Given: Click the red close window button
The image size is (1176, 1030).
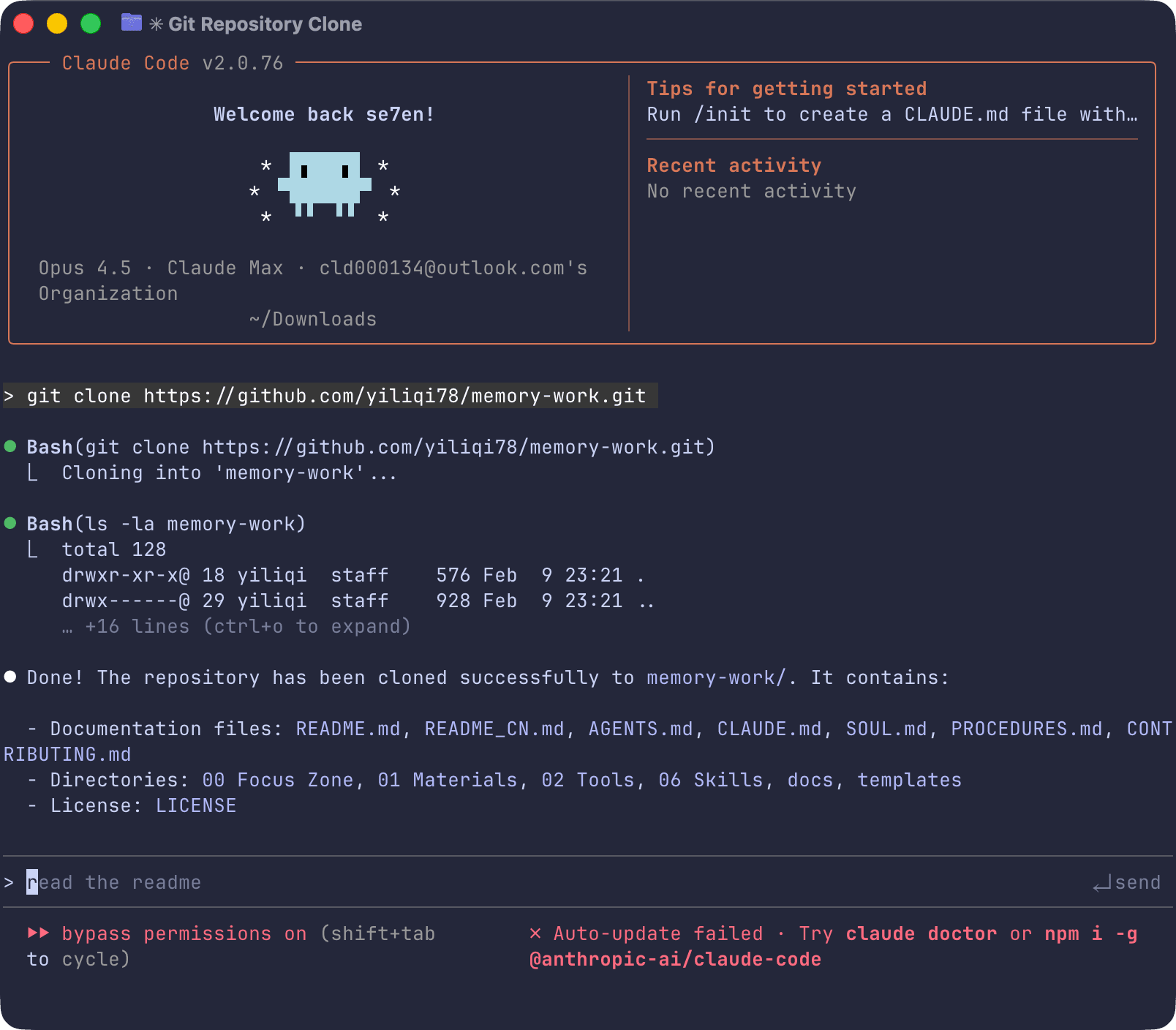Looking at the screenshot, I should pyautogui.click(x=23, y=24).
